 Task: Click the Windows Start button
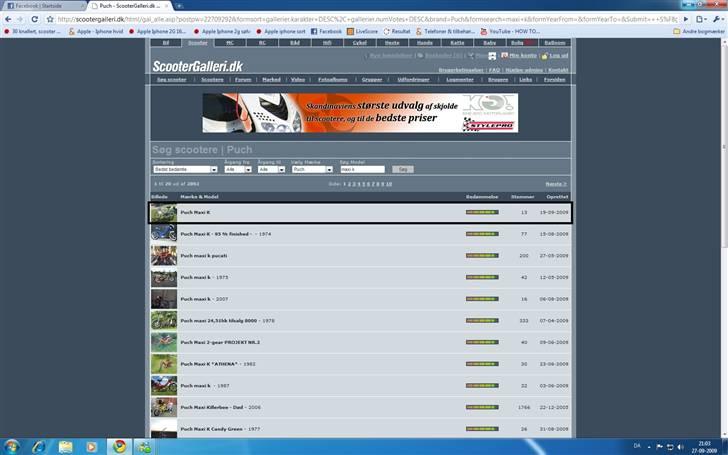pos(11,445)
